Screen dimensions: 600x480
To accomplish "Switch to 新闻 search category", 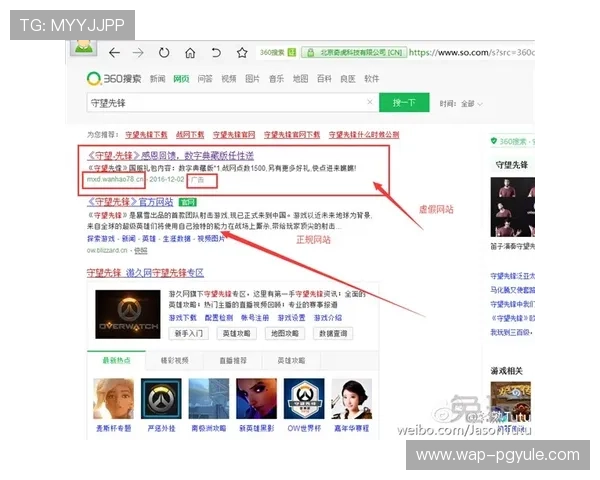I will click(x=158, y=79).
